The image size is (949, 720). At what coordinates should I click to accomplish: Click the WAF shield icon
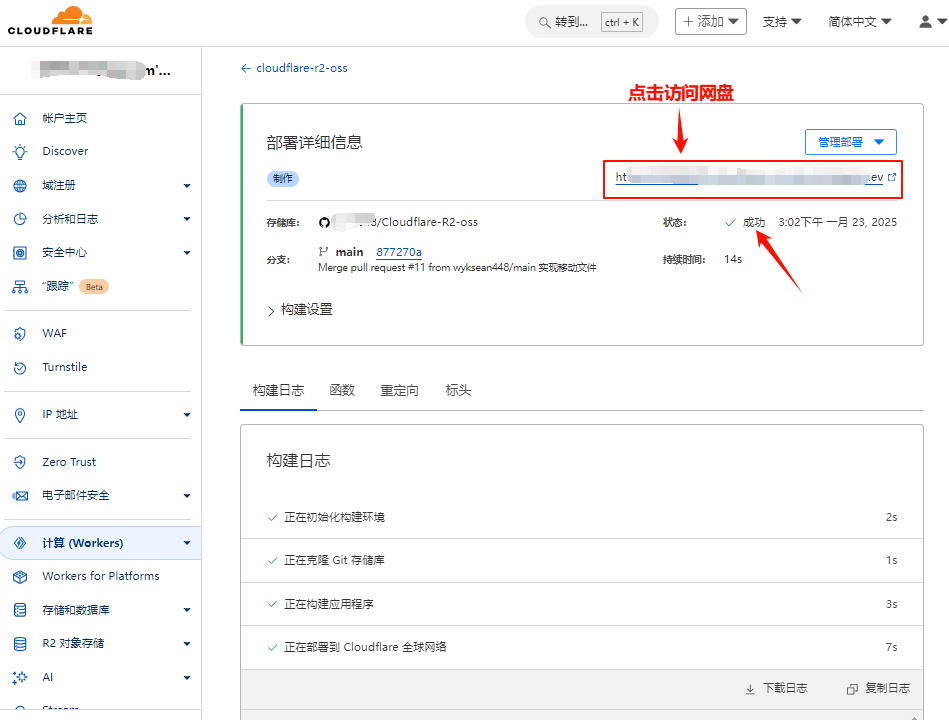click(20, 334)
